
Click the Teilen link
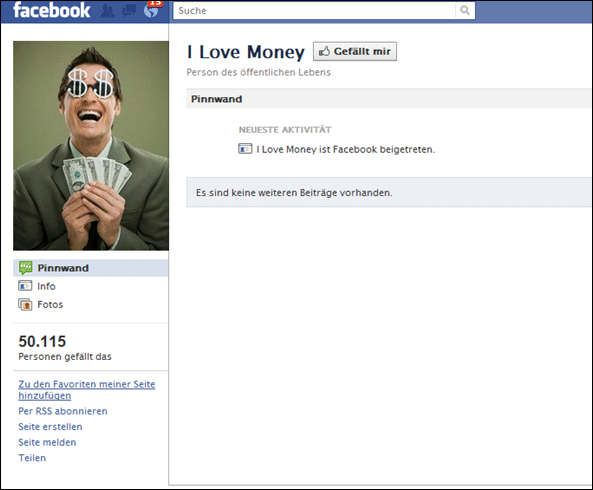(32, 457)
